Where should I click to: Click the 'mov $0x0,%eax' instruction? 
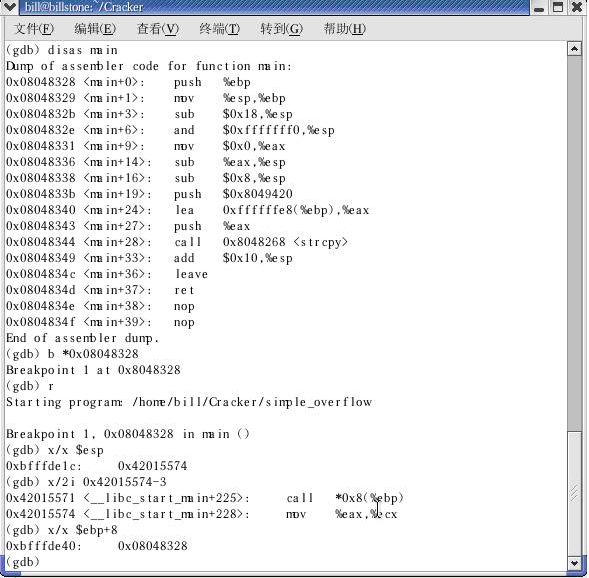pos(230,146)
